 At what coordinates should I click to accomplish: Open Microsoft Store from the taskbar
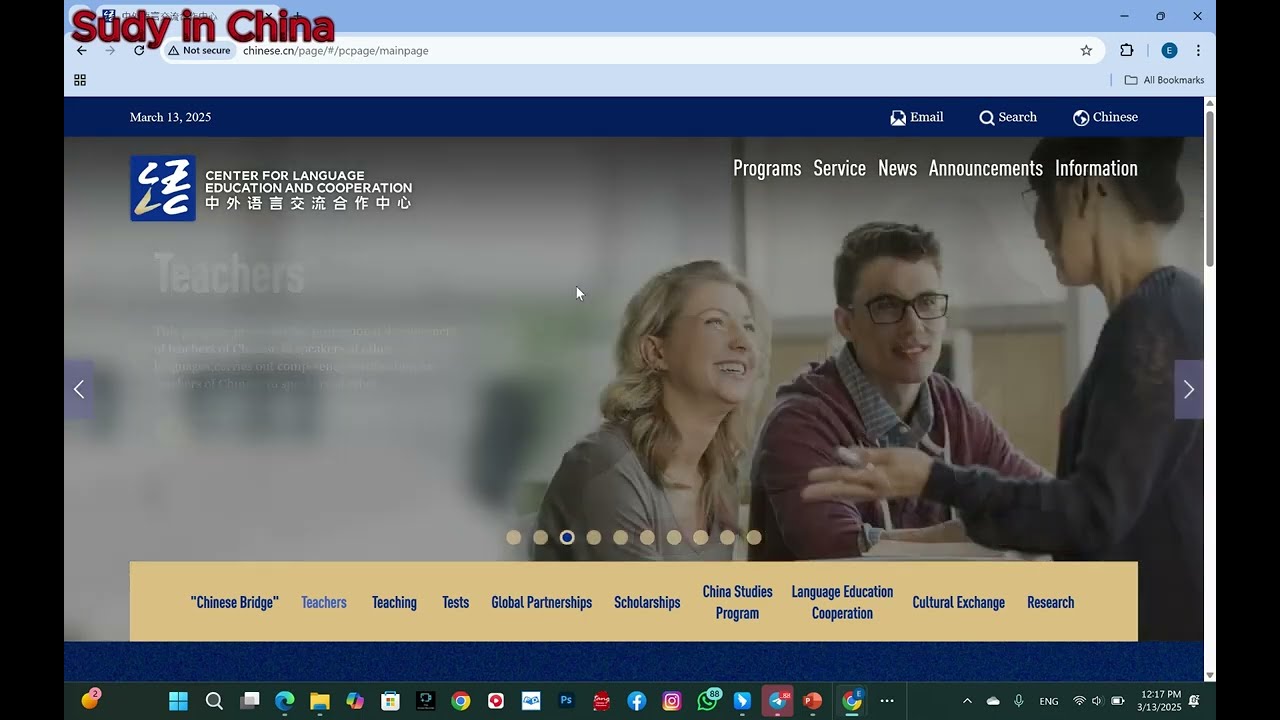pos(390,701)
